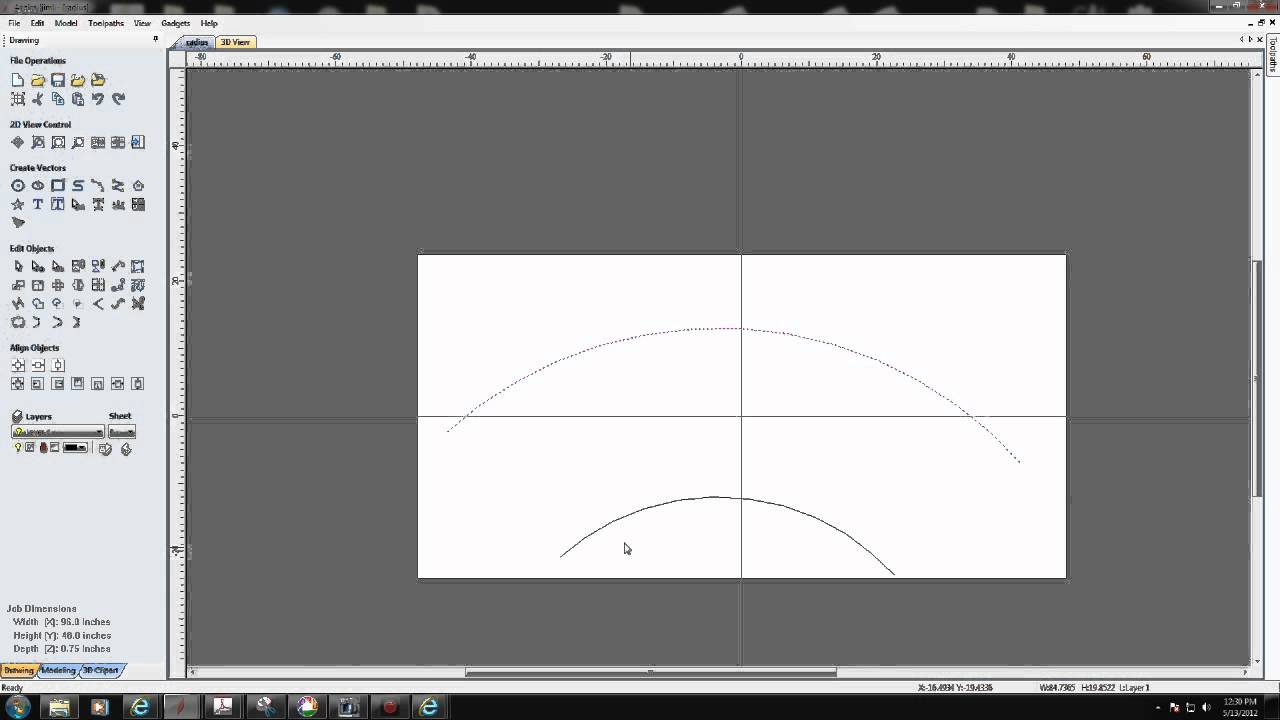
Task: Switch to the Modeling tab
Action: point(58,670)
